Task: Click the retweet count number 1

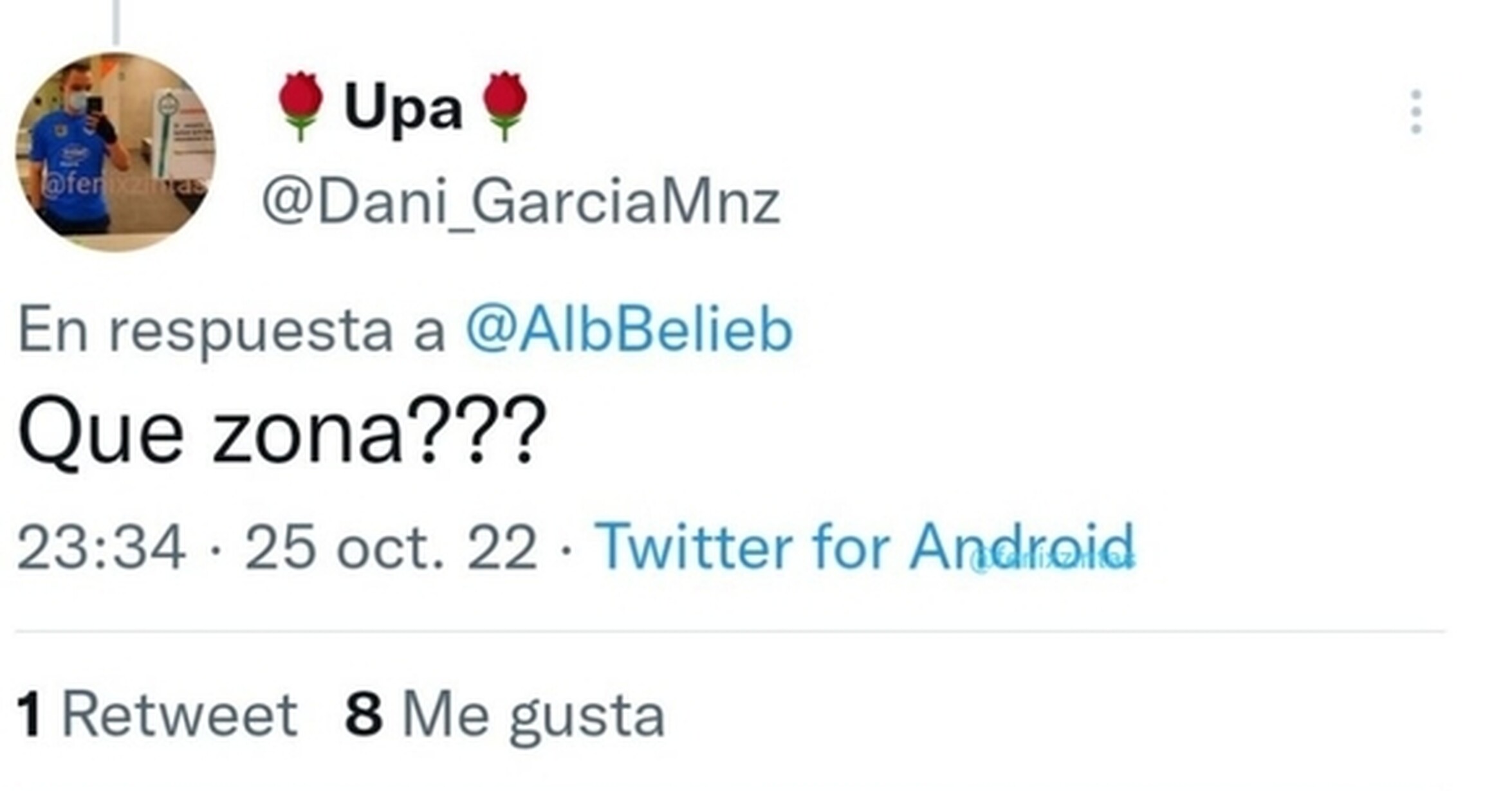Action: coord(30,714)
